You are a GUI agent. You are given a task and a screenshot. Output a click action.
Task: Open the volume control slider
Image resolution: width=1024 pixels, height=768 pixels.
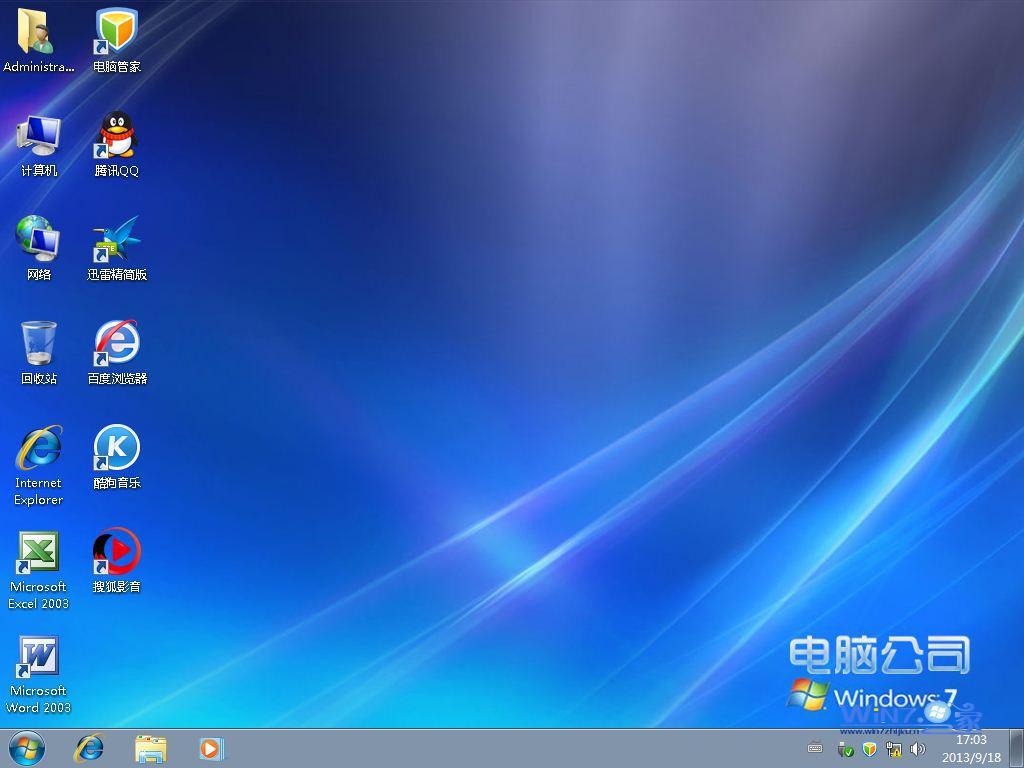[917, 750]
